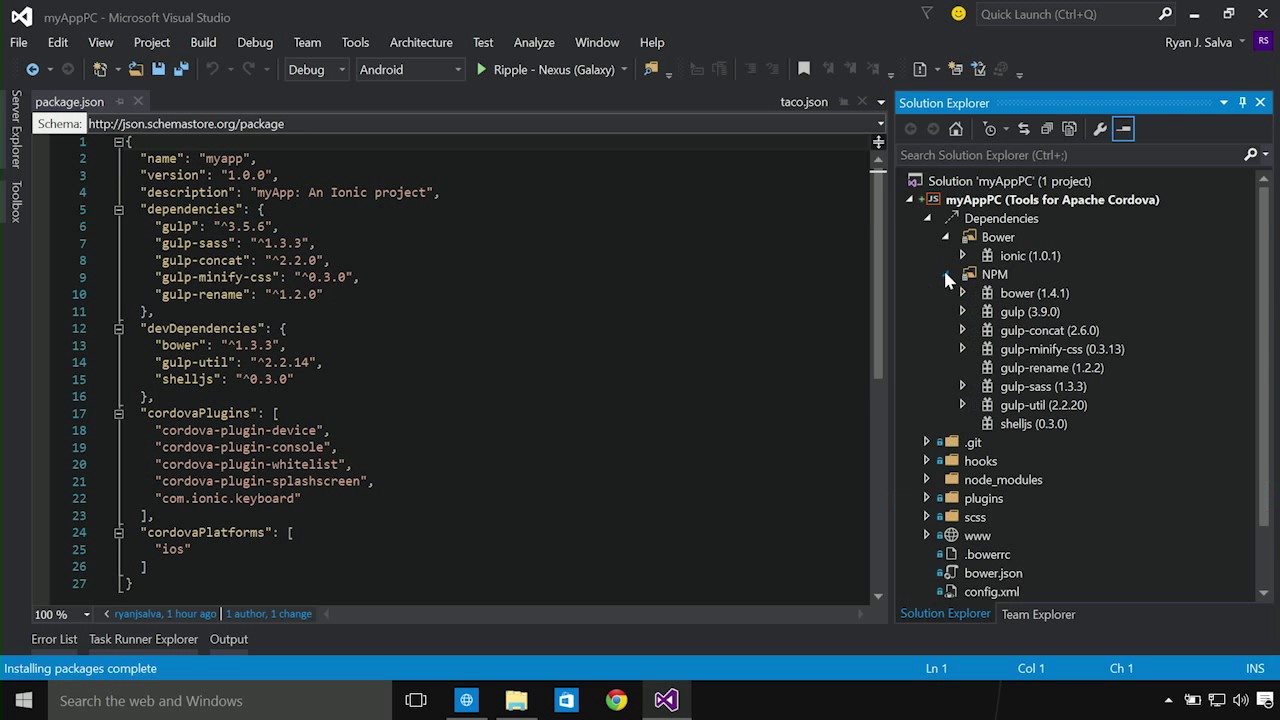Open File Explorer from taskbar
The height and width of the screenshot is (720, 1280).
(516, 700)
